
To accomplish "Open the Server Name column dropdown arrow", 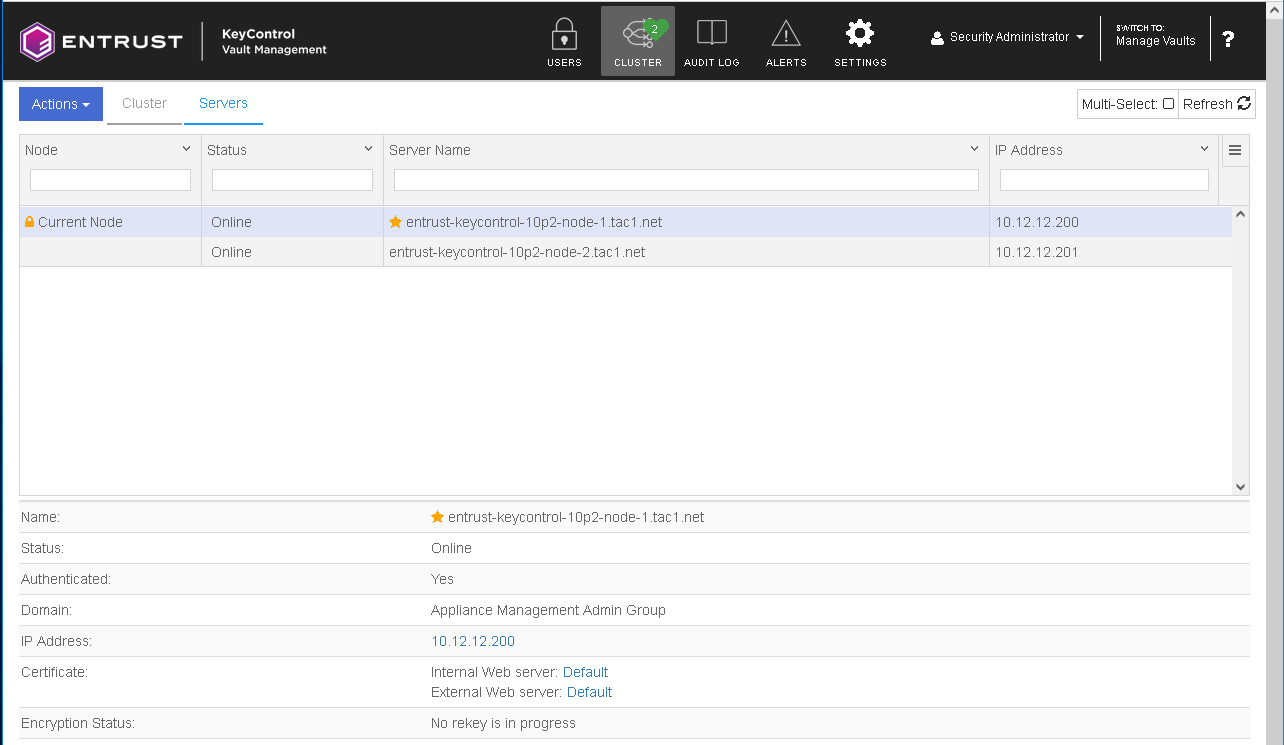I will (975, 149).
